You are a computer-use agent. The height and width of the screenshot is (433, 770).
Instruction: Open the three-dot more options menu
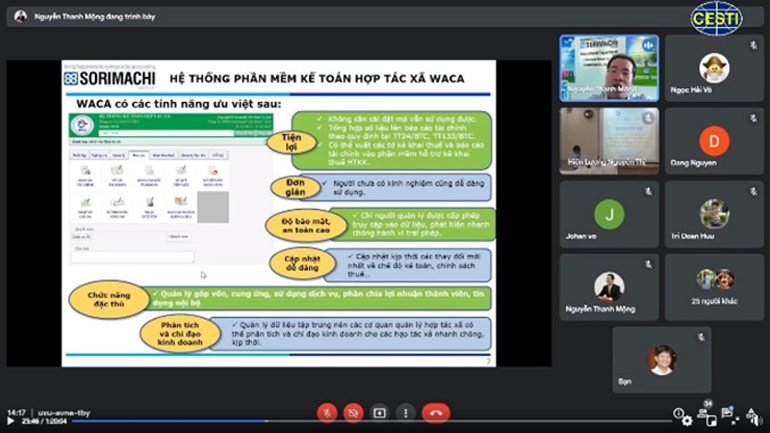[x=406, y=413]
